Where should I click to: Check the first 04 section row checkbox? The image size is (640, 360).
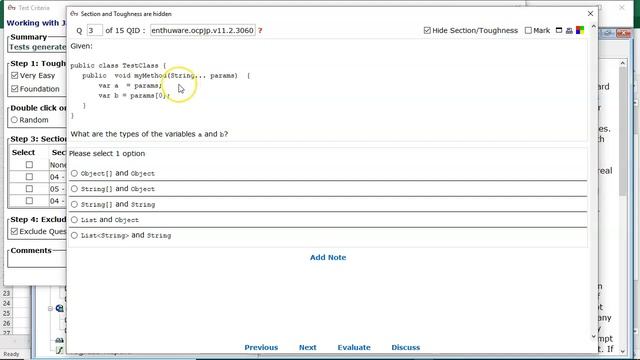pyautogui.click(x=29, y=177)
